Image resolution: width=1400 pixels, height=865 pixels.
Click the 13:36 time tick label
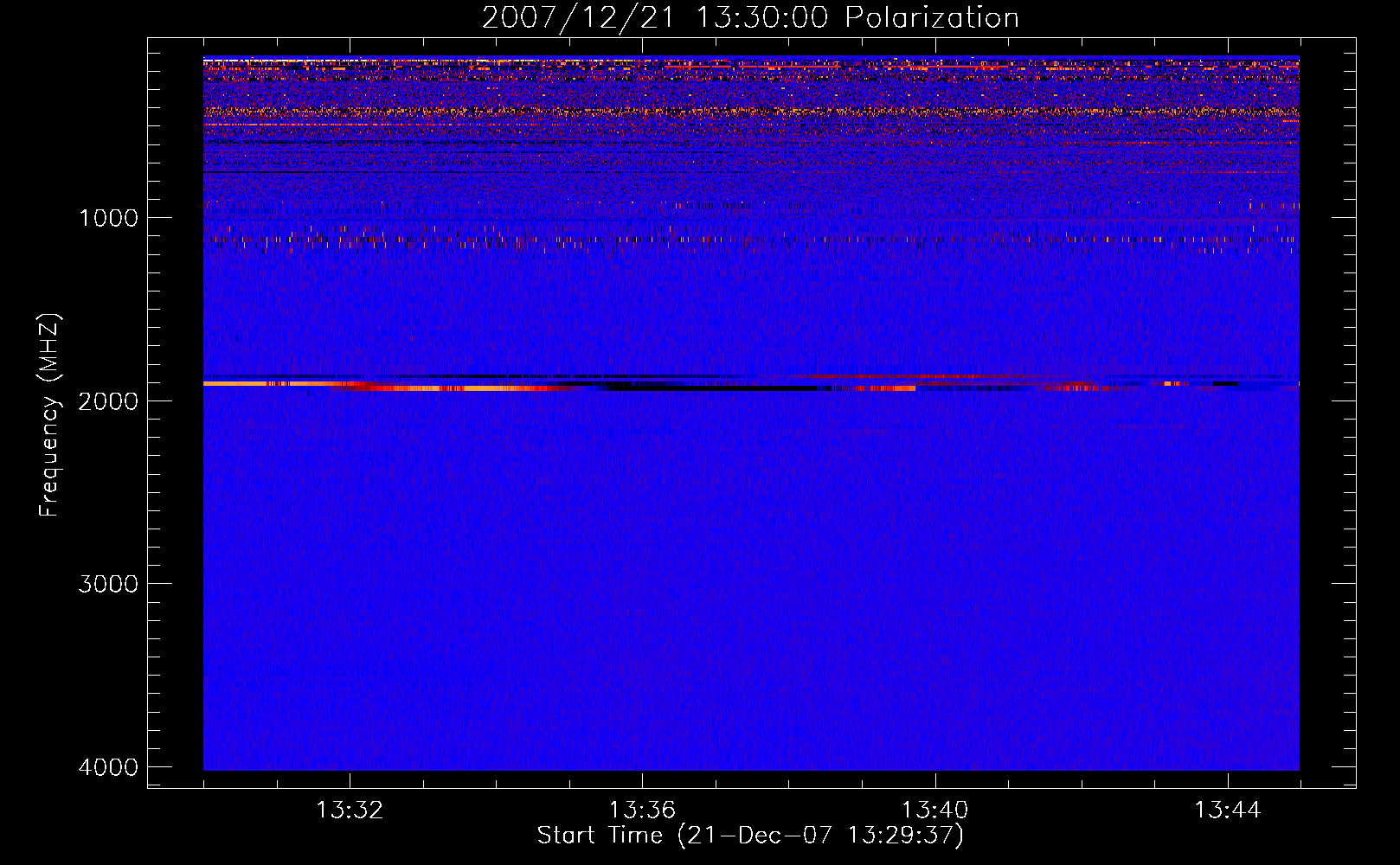click(x=642, y=811)
